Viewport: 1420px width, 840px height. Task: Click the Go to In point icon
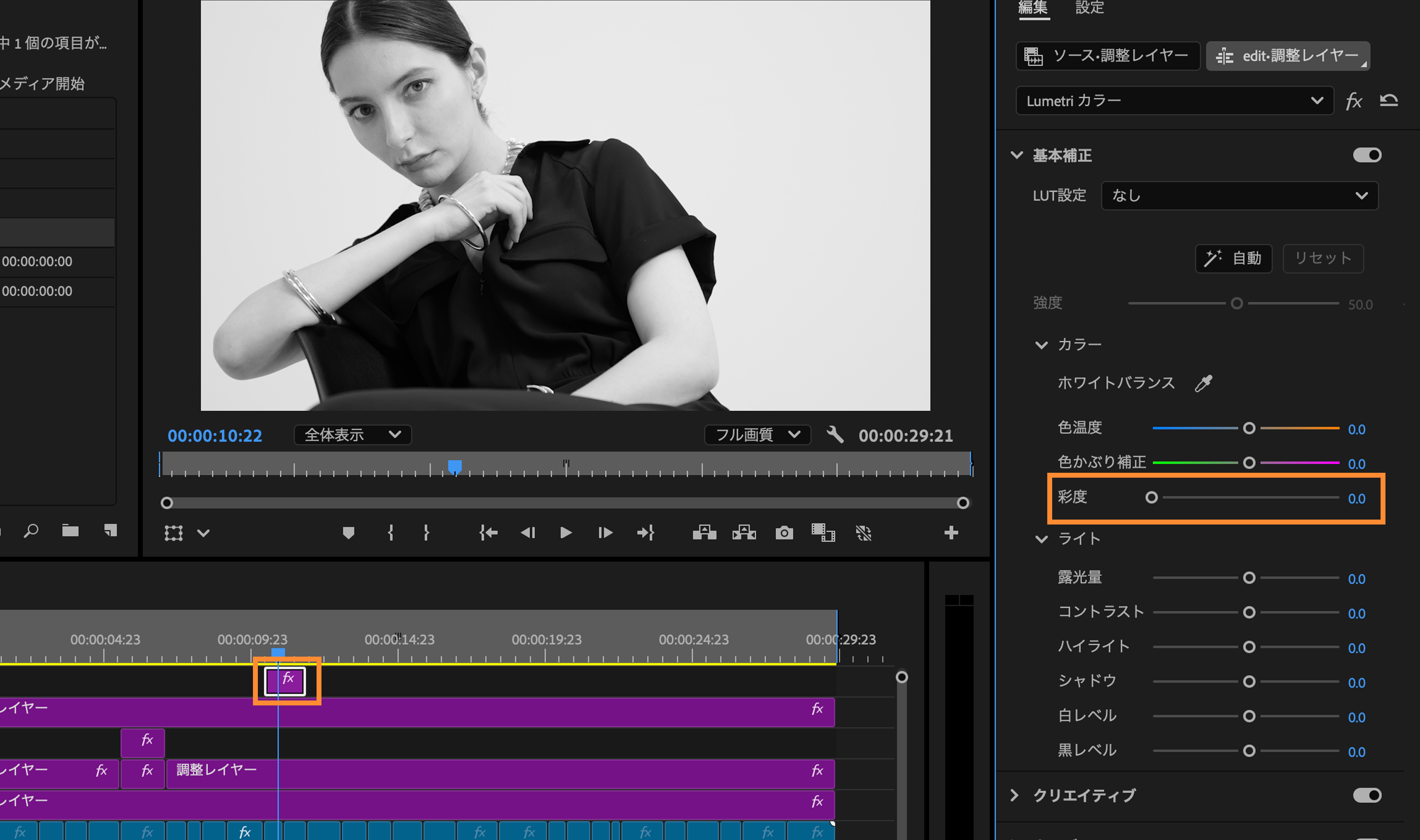(488, 533)
